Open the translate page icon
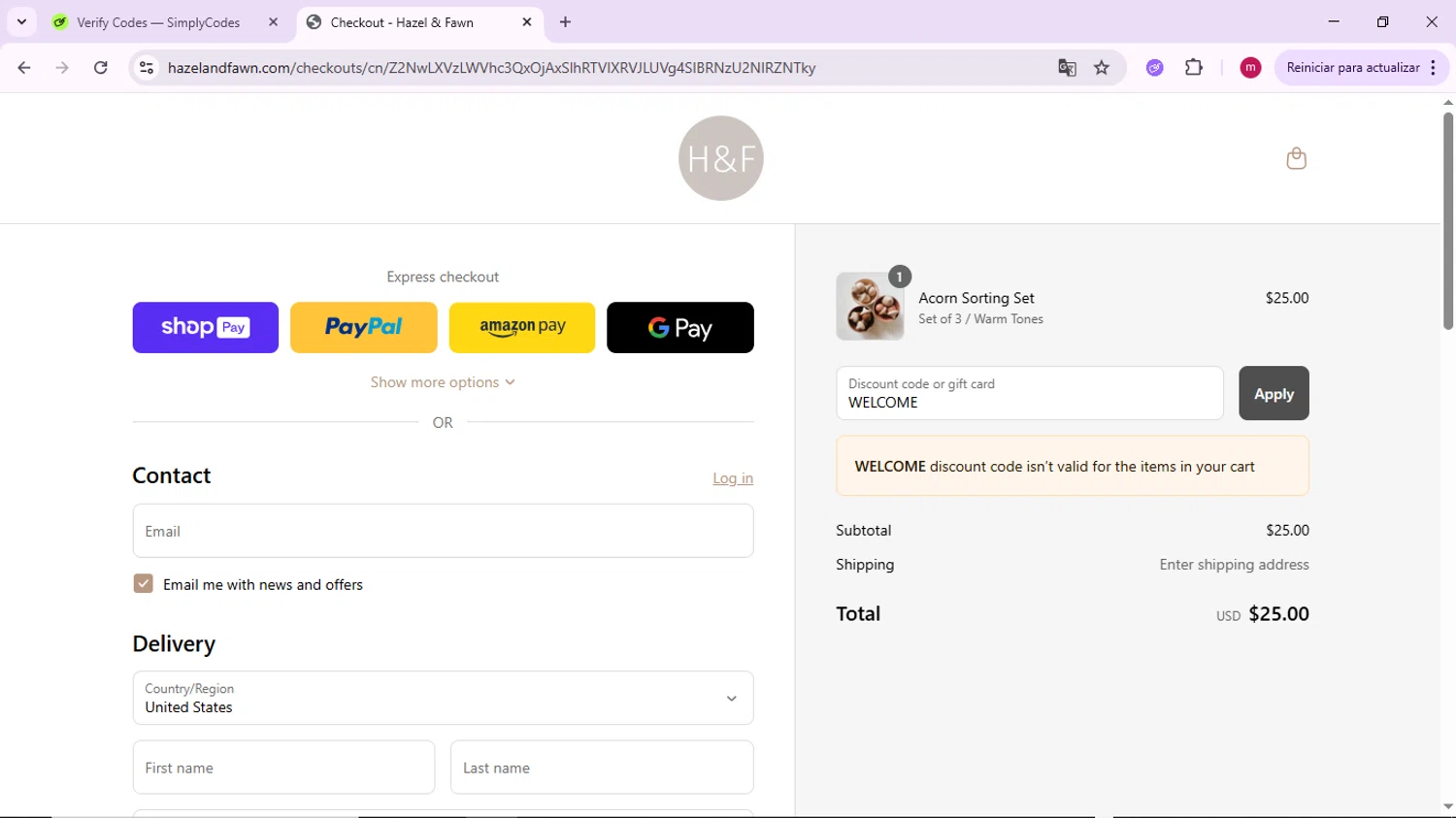This screenshot has width=1456, height=818. click(1067, 68)
